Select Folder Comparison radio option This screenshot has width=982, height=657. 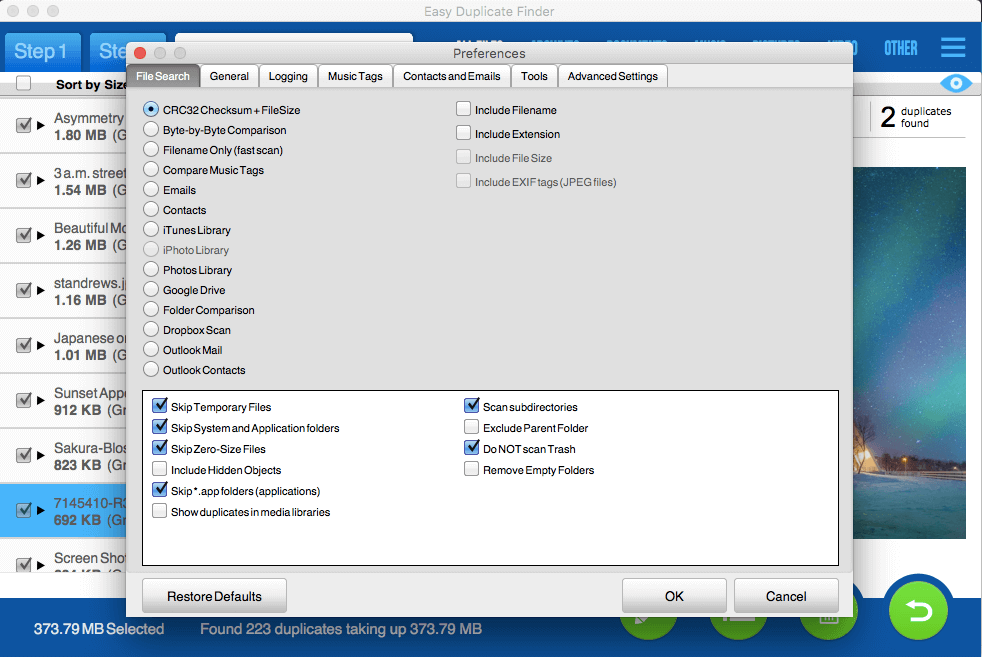[x=151, y=310]
